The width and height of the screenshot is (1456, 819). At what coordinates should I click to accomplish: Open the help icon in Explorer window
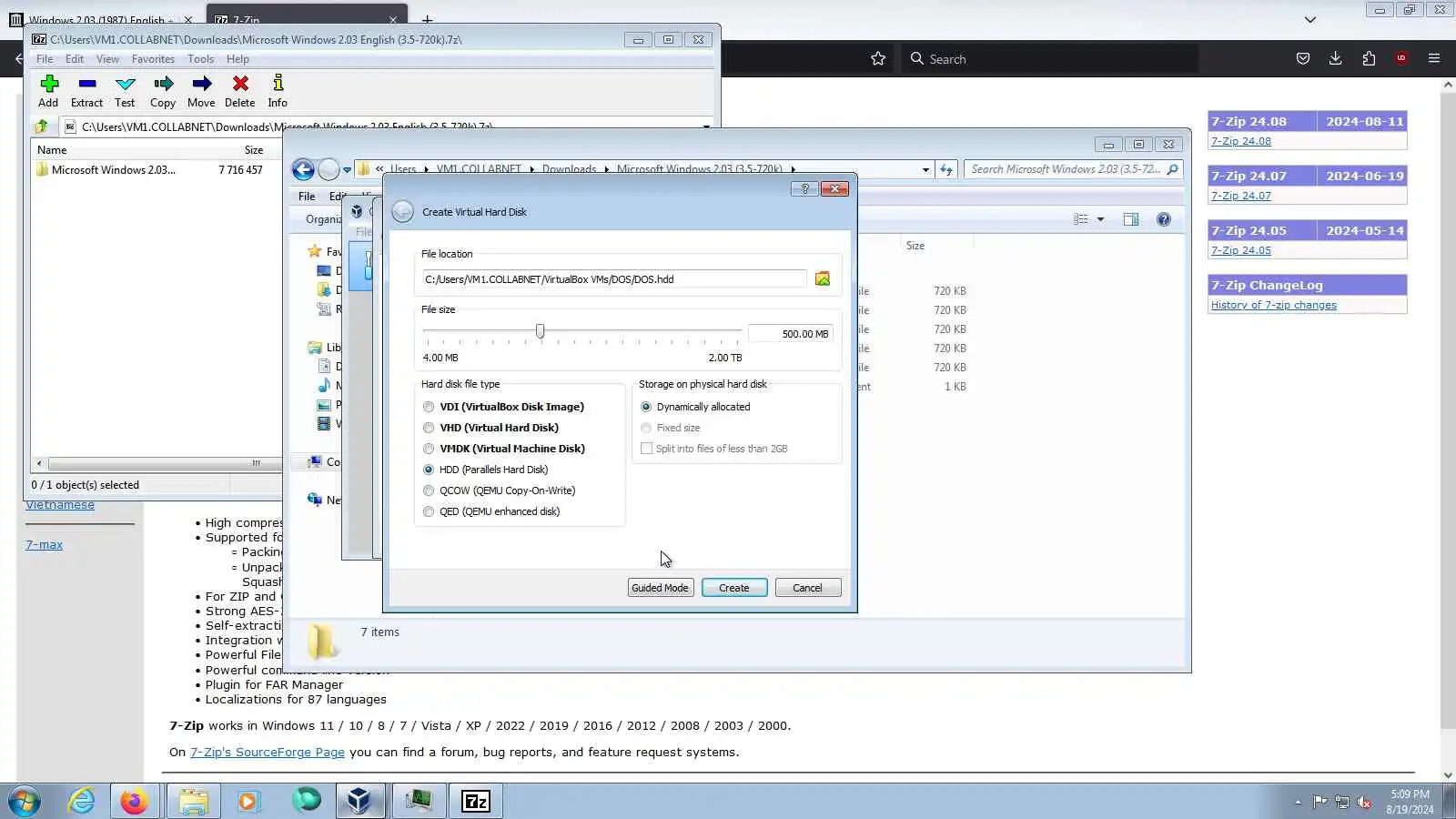pos(1164,219)
